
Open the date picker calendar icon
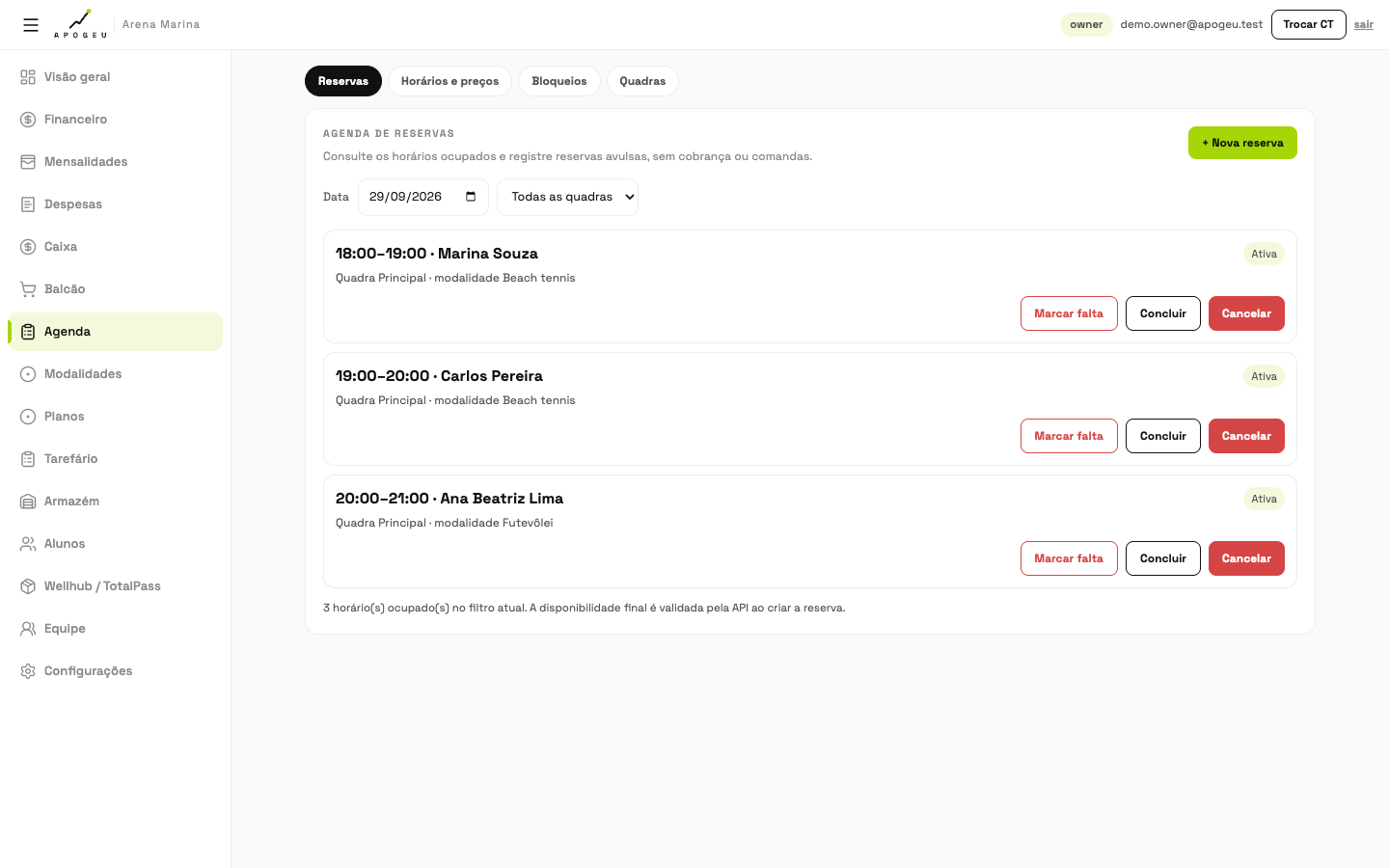(x=471, y=197)
